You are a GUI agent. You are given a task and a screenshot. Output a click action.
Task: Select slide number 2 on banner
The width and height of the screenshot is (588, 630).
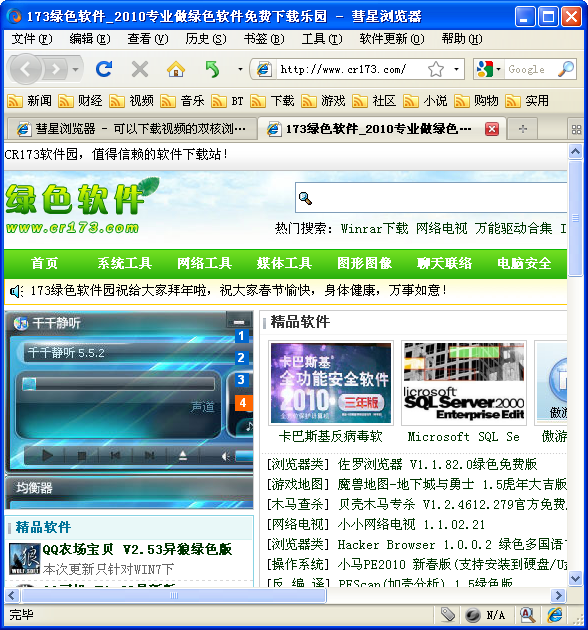[241, 358]
